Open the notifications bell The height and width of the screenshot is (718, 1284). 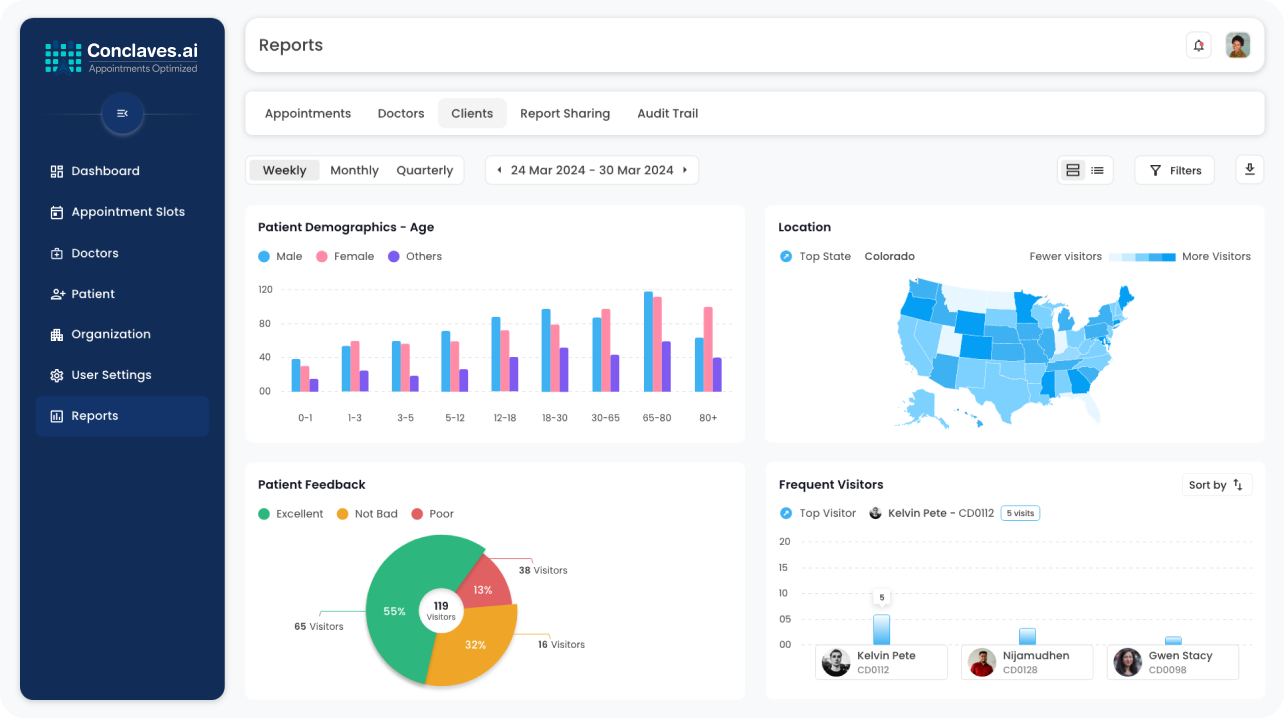(x=1198, y=45)
